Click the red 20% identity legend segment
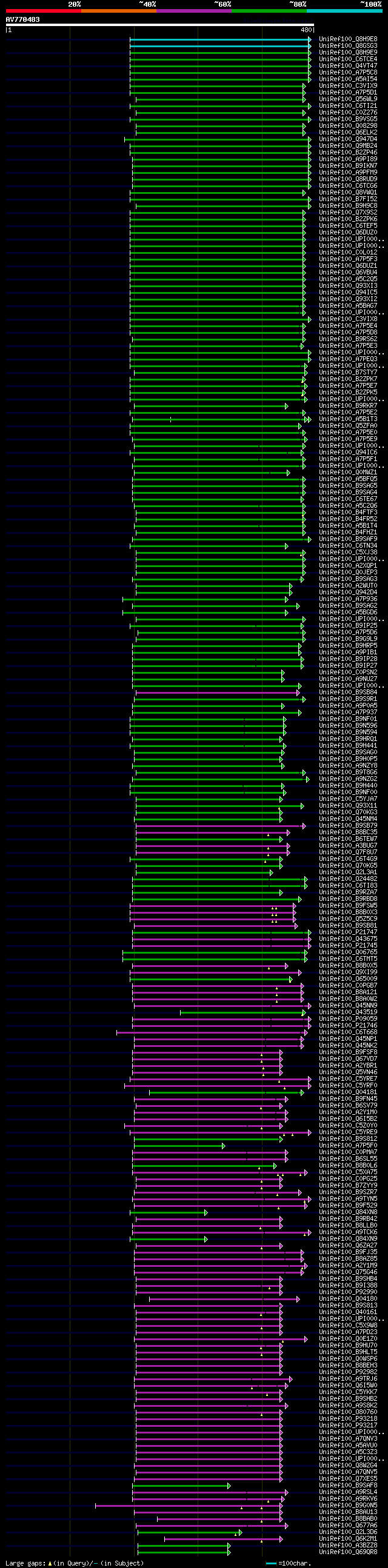 43,11
